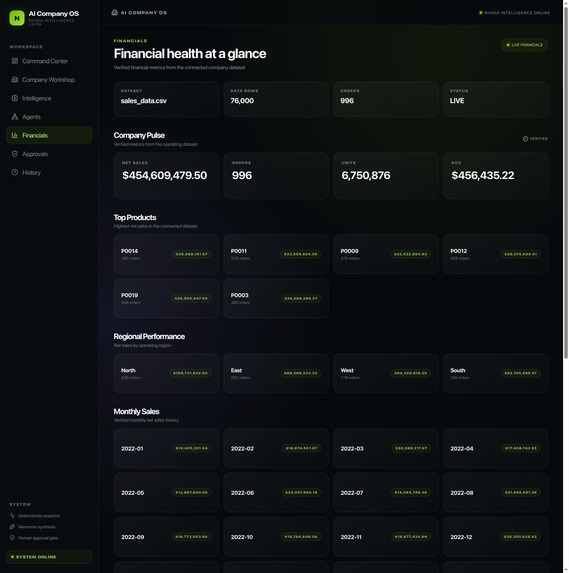The width and height of the screenshot is (569, 573).
Task: Click the 'LIVE' status value
Action: tap(457, 101)
